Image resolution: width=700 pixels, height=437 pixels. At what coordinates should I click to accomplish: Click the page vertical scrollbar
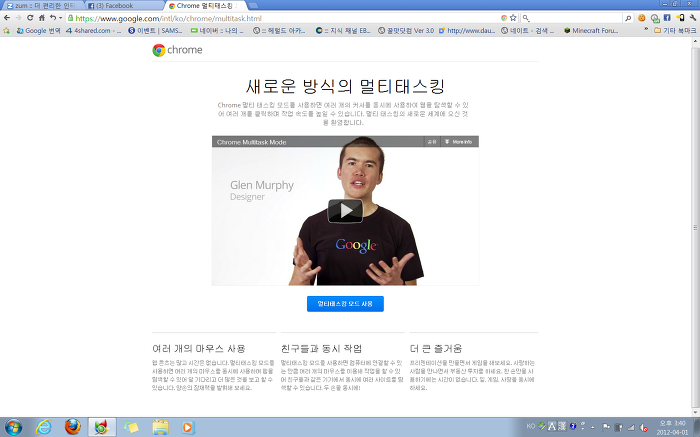pyautogui.click(x=695, y=227)
